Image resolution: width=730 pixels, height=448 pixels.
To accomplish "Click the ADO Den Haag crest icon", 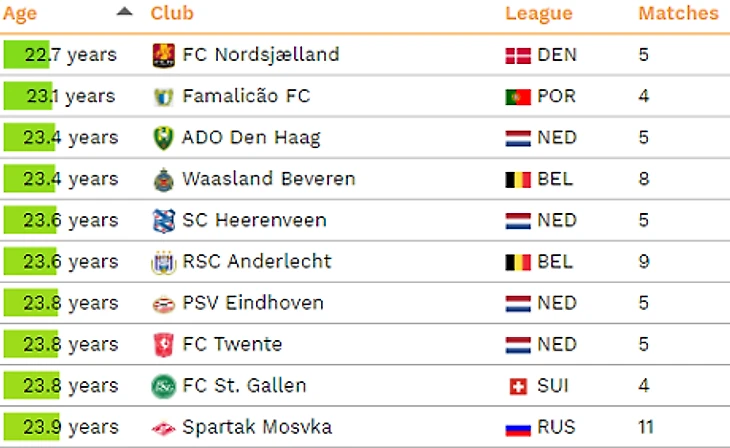I will (163, 138).
